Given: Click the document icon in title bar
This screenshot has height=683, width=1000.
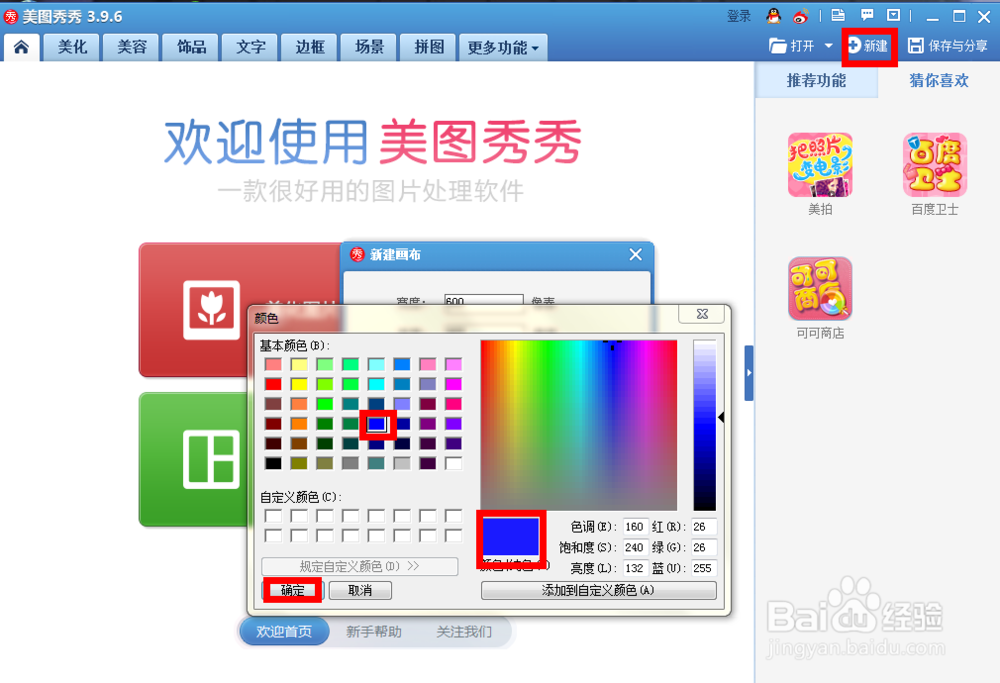Looking at the screenshot, I should click(x=838, y=15).
